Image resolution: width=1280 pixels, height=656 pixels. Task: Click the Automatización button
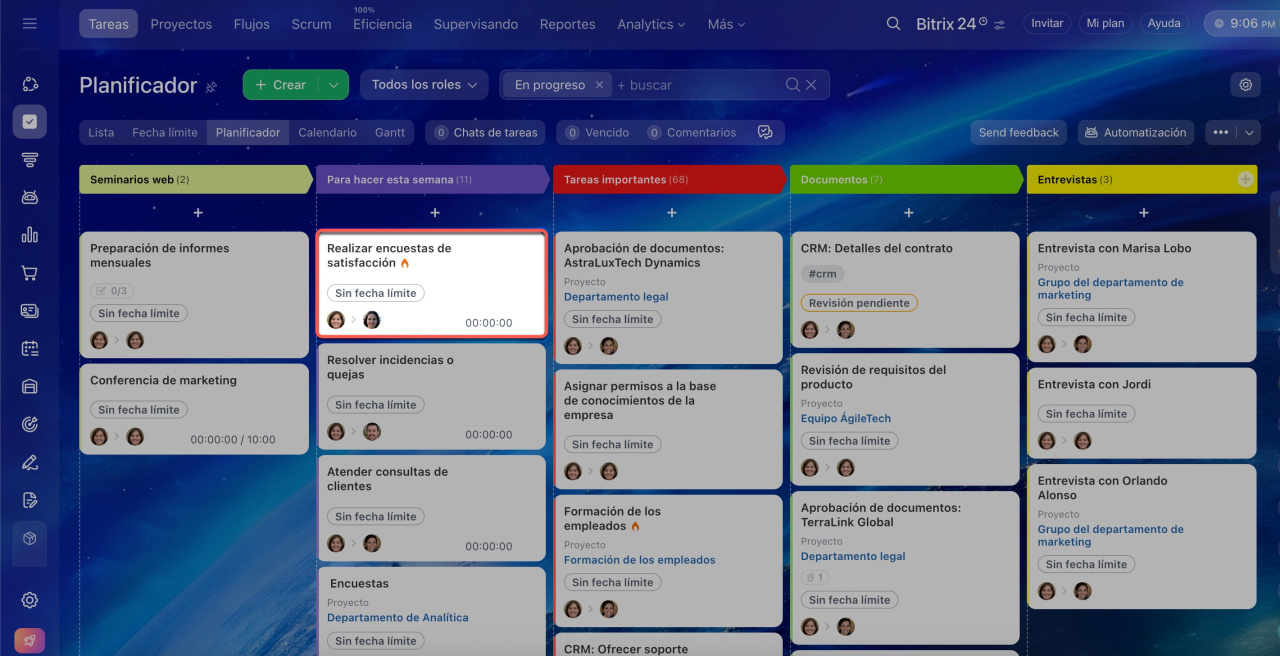tap(1135, 133)
